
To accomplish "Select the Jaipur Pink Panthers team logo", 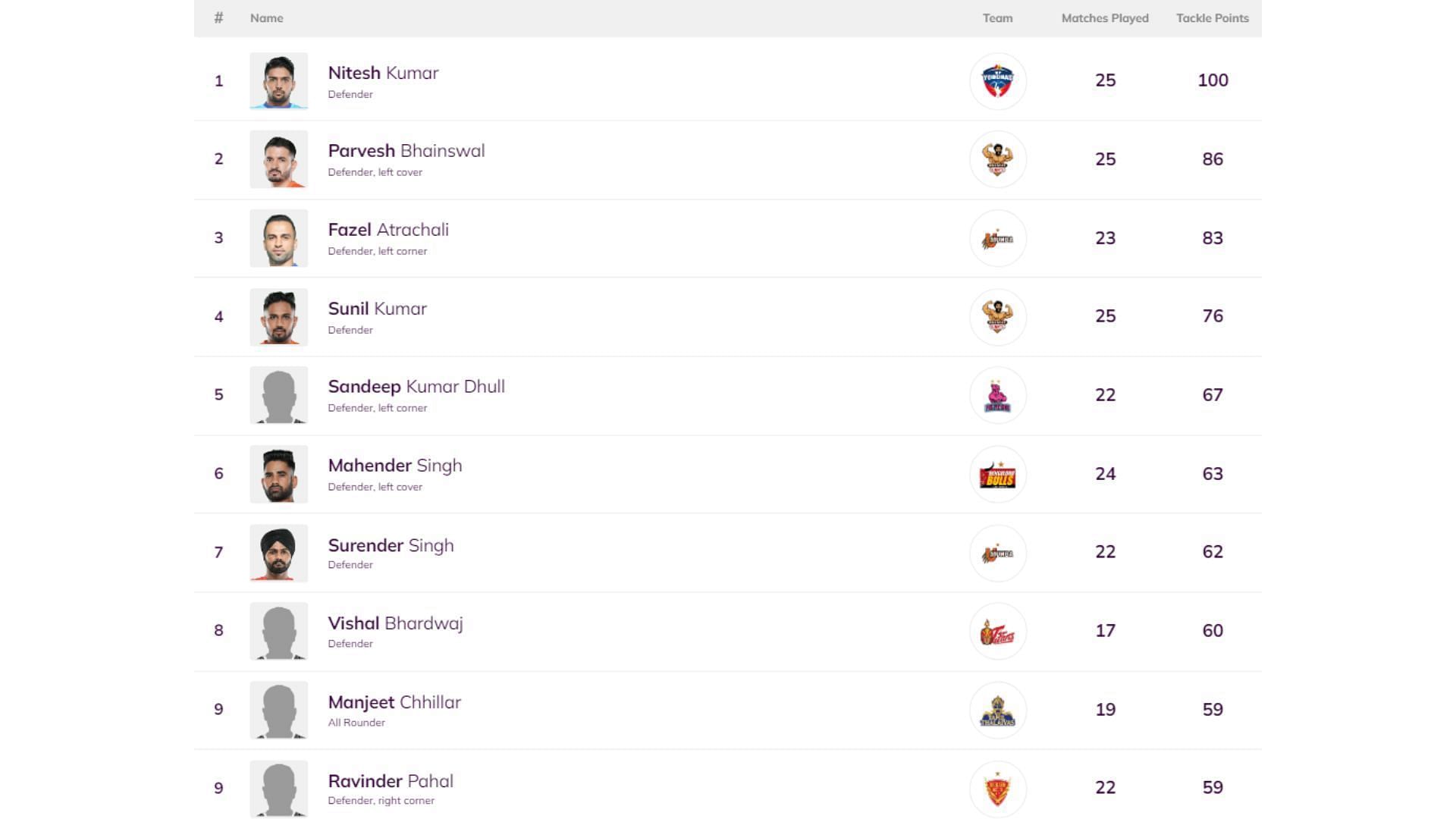I will click(997, 395).
